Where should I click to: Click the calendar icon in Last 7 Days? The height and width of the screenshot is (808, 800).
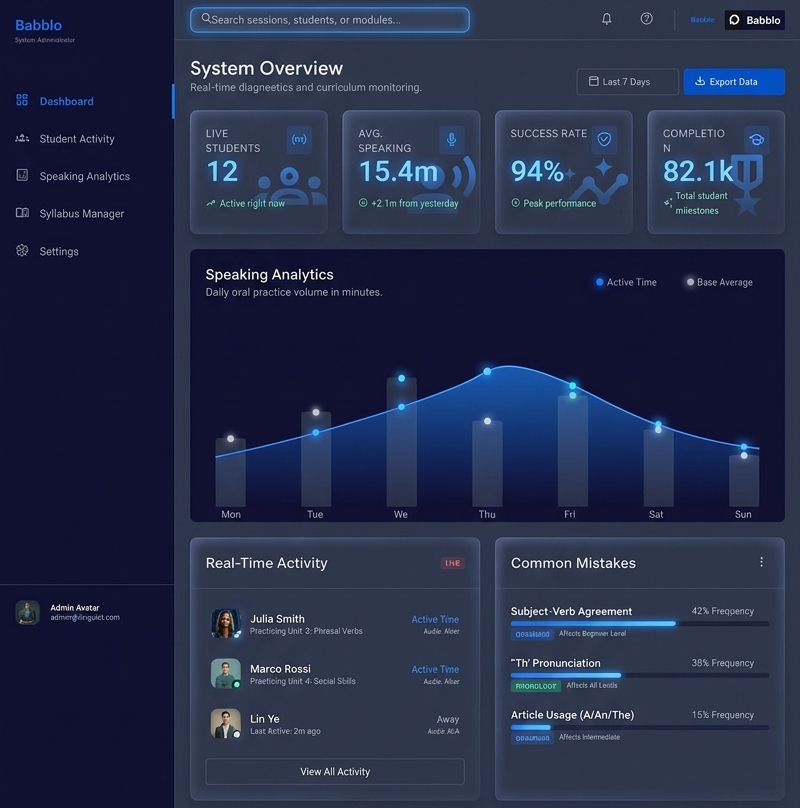point(593,81)
